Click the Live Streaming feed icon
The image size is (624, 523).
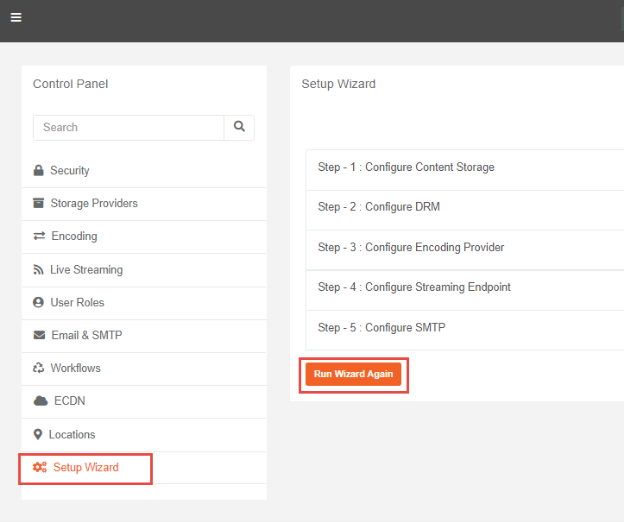point(39,270)
